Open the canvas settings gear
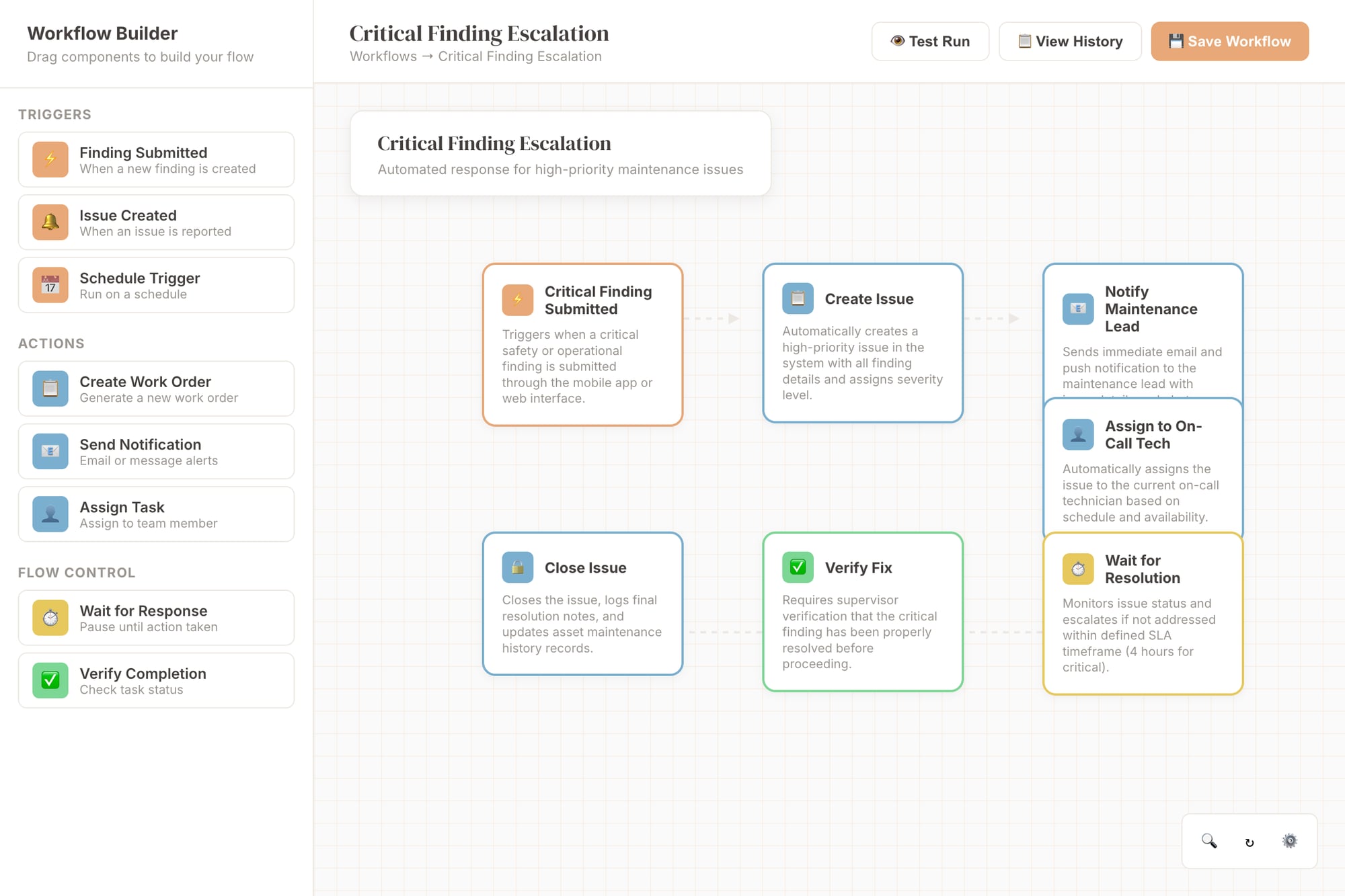Image resolution: width=1345 pixels, height=896 pixels. coord(1290,841)
